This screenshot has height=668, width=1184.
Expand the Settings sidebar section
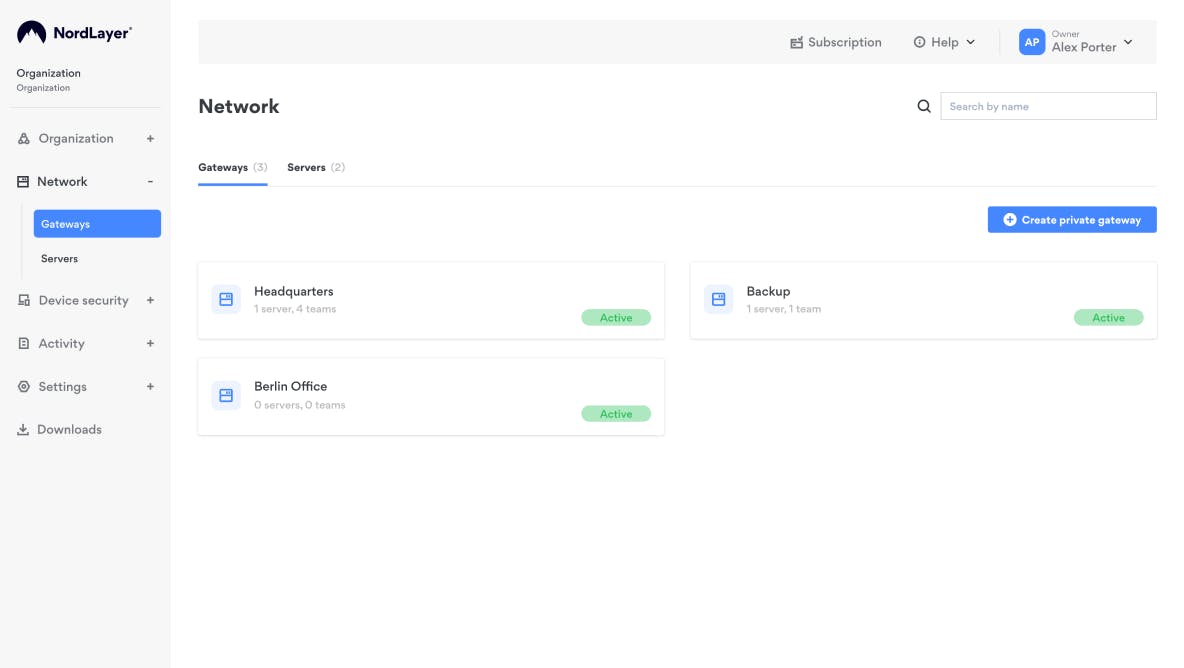150,386
